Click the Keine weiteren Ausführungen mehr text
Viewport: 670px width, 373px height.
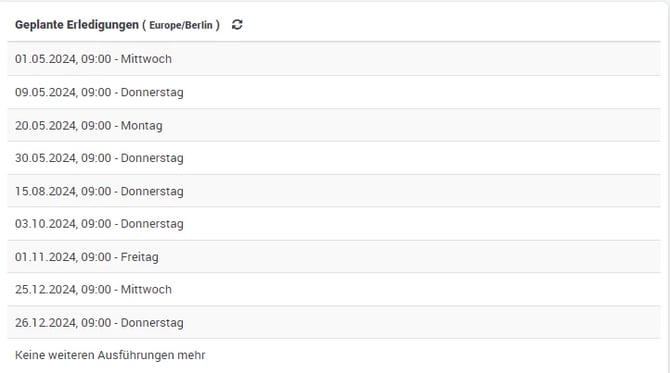coord(110,355)
